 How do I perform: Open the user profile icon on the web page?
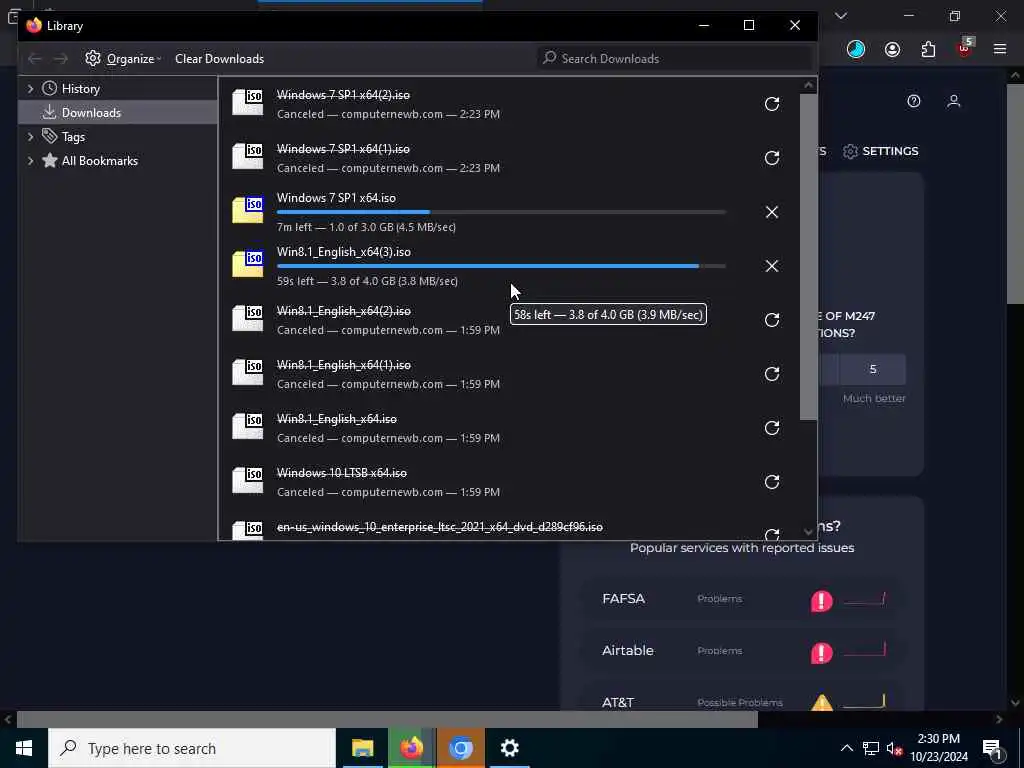click(x=953, y=101)
